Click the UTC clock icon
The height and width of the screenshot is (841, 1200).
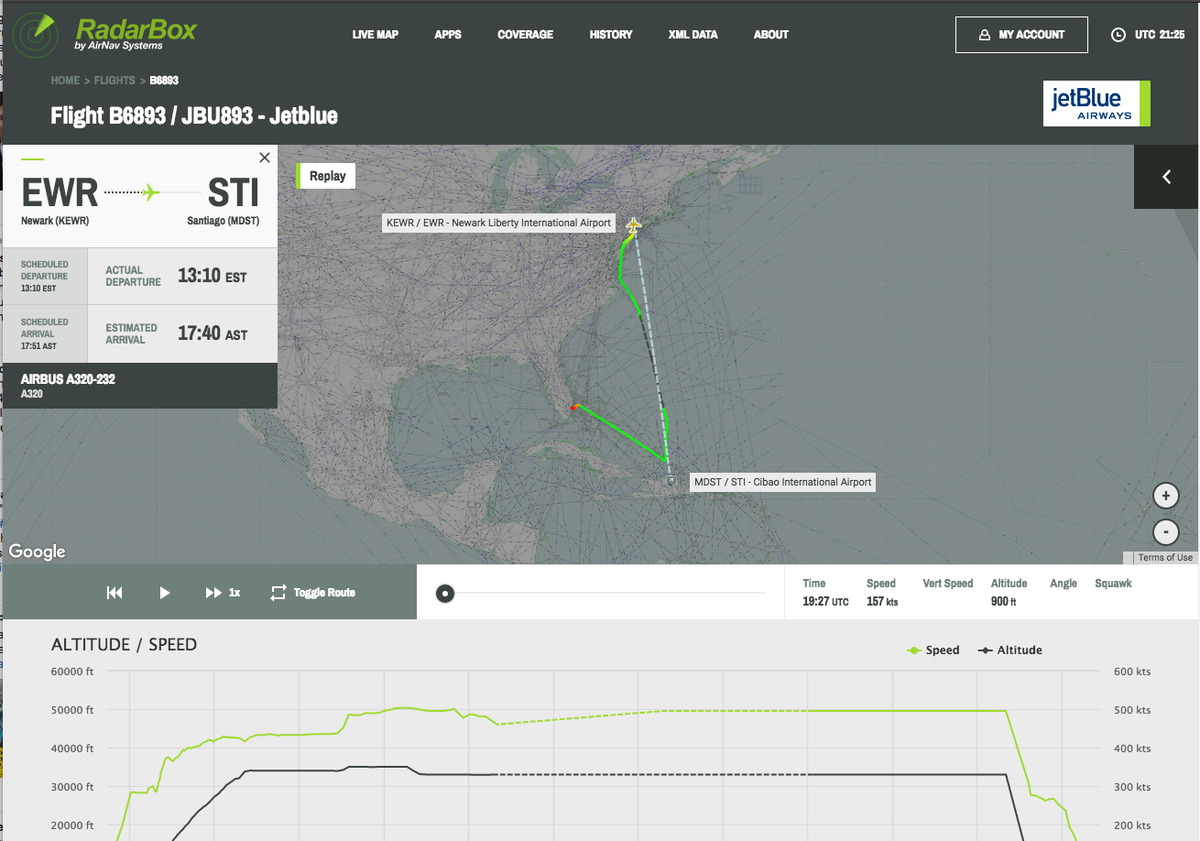click(1118, 35)
